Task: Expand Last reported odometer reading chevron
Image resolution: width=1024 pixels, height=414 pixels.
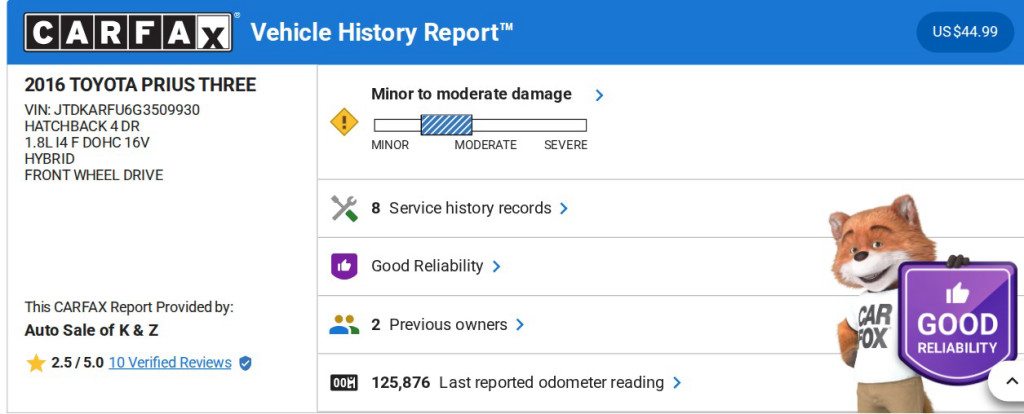Action: [677, 383]
